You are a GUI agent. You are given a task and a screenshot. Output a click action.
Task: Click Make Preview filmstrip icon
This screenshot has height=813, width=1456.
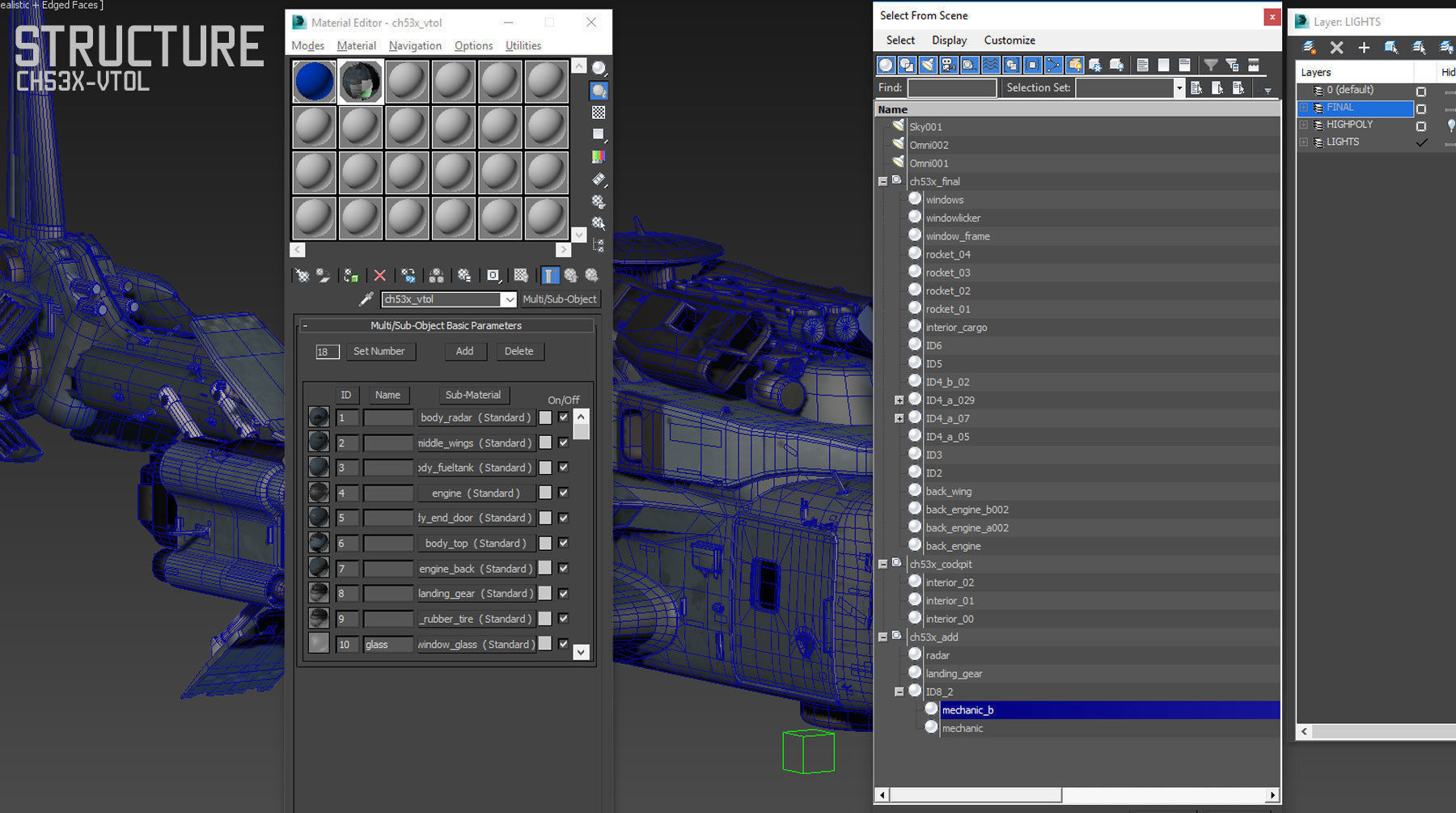[599, 179]
